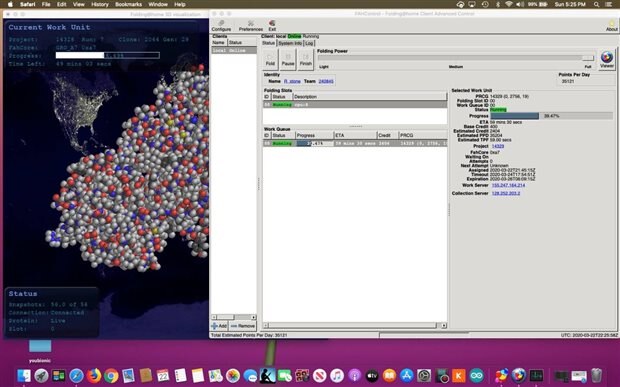Open the History menu in the menu bar
The height and width of the screenshot is (387, 620).
tap(100, 4)
